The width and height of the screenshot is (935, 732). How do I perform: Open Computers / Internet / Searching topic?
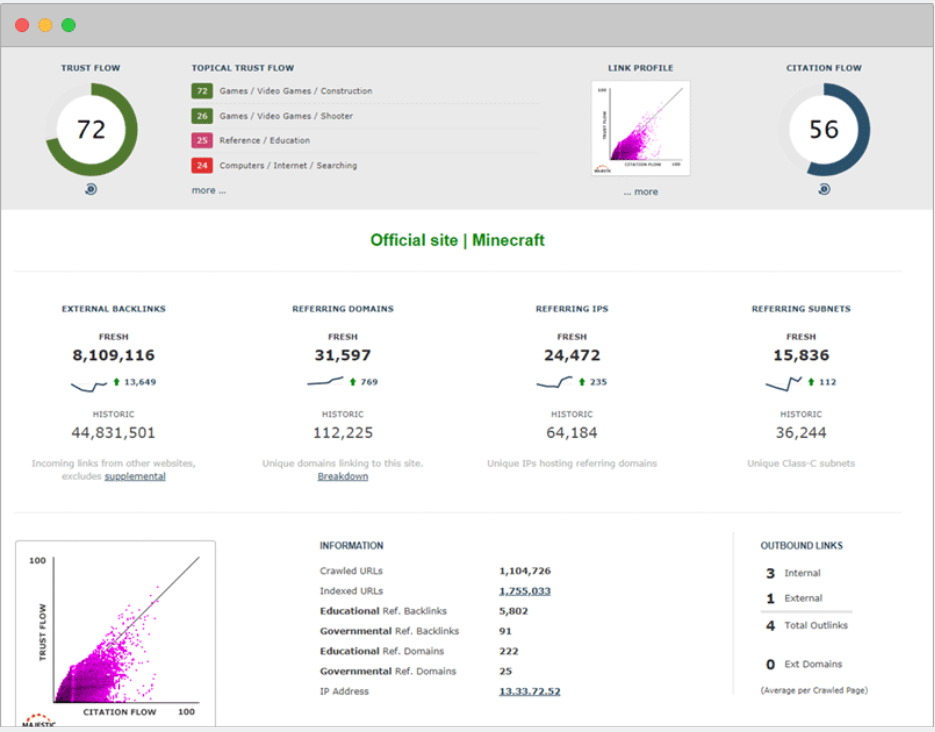tap(289, 166)
